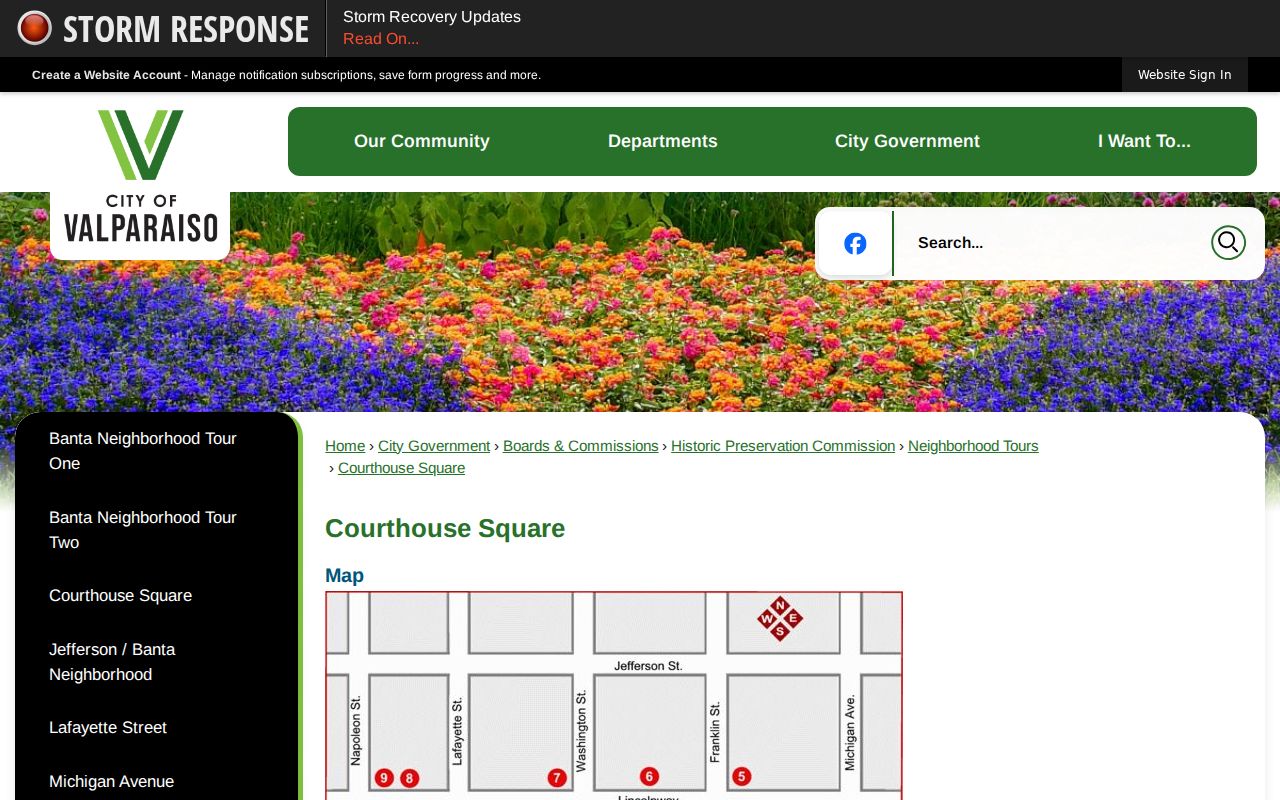Click the Map section heading
The image size is (1280, 800).
pos(344,575)
